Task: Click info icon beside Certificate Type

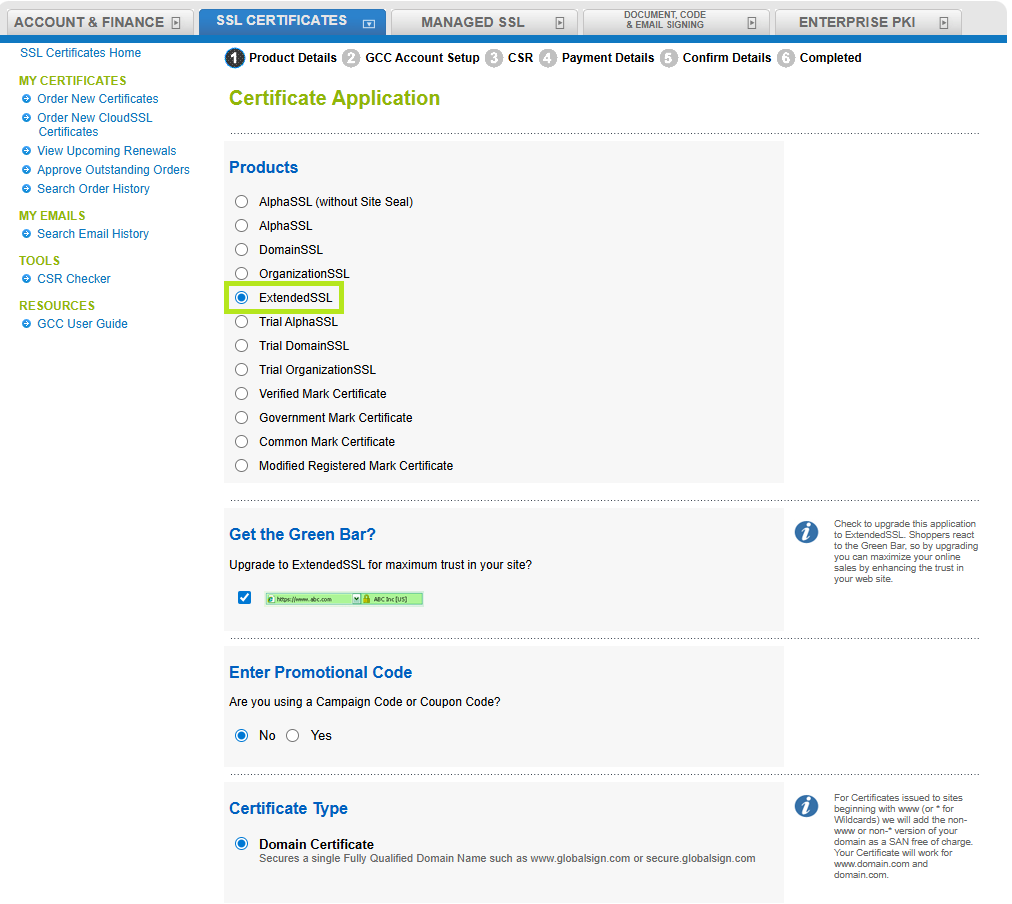Action: coord(806,806)
